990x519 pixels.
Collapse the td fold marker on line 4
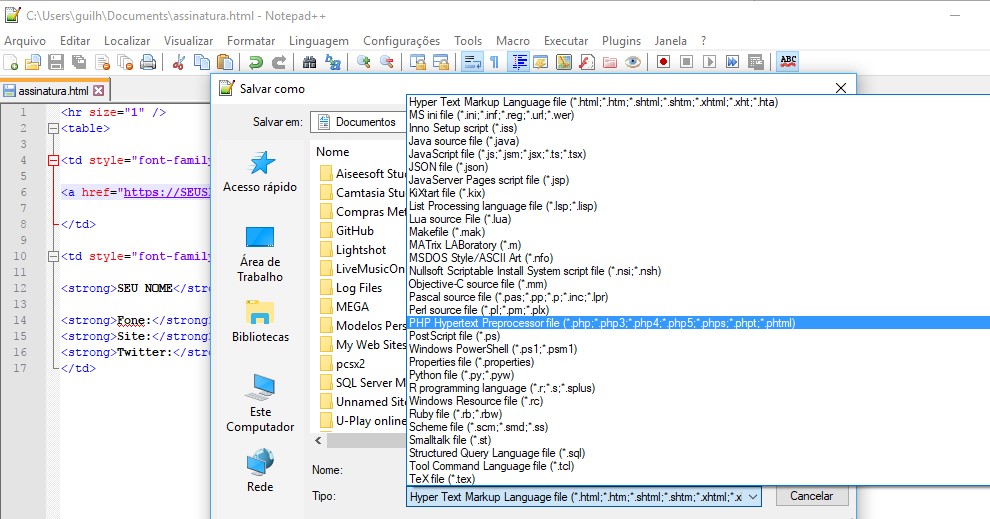pos(53,161)
